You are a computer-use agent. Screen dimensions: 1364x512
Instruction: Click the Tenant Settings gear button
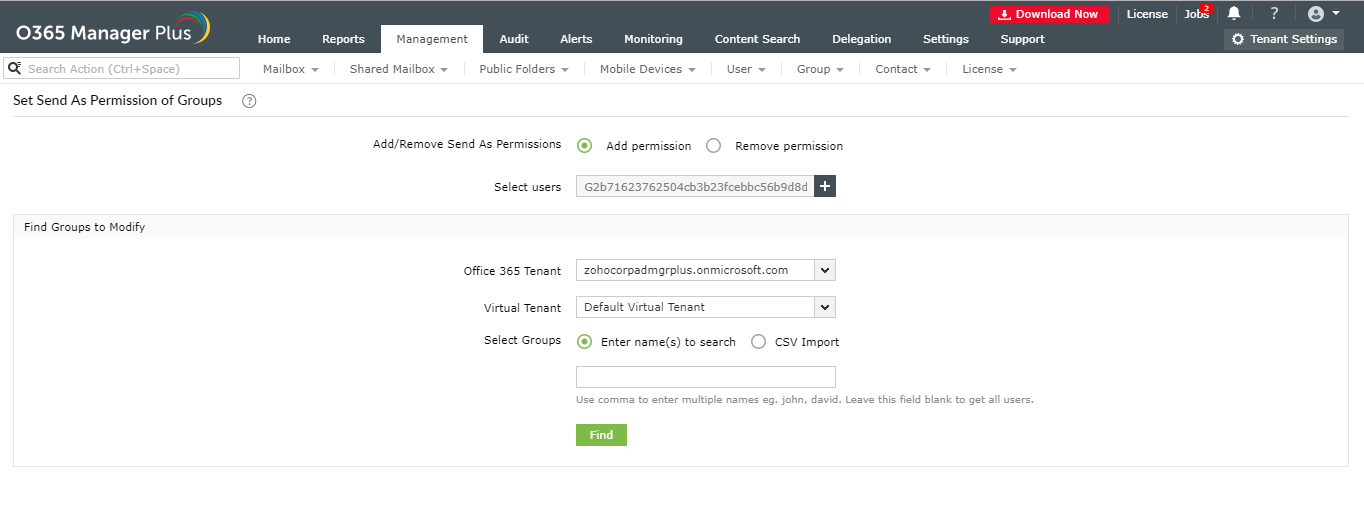point(1284,39)
